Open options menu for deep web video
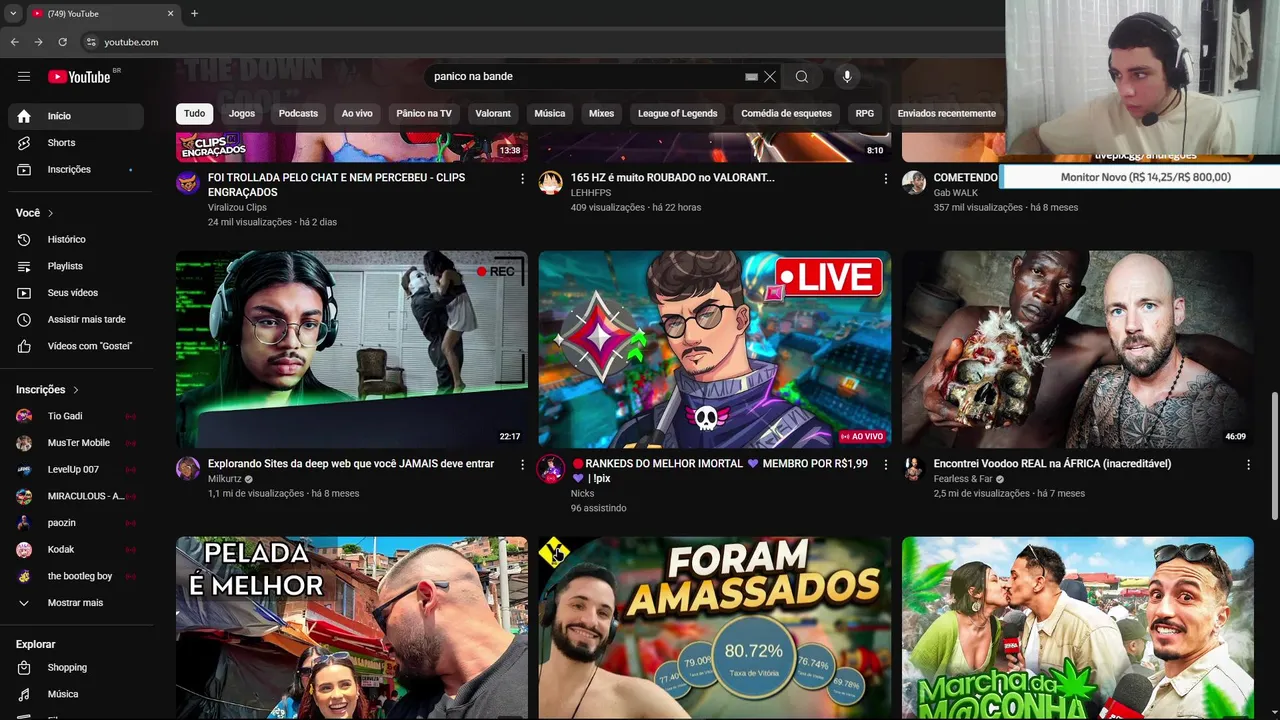This screenshot has height=720, width=1280. click(522, 465)
